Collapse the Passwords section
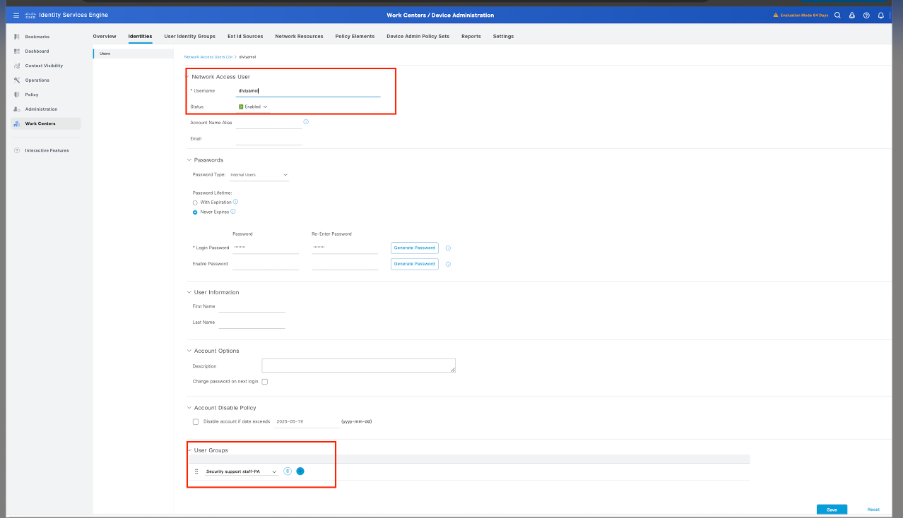 click(189, 160)
